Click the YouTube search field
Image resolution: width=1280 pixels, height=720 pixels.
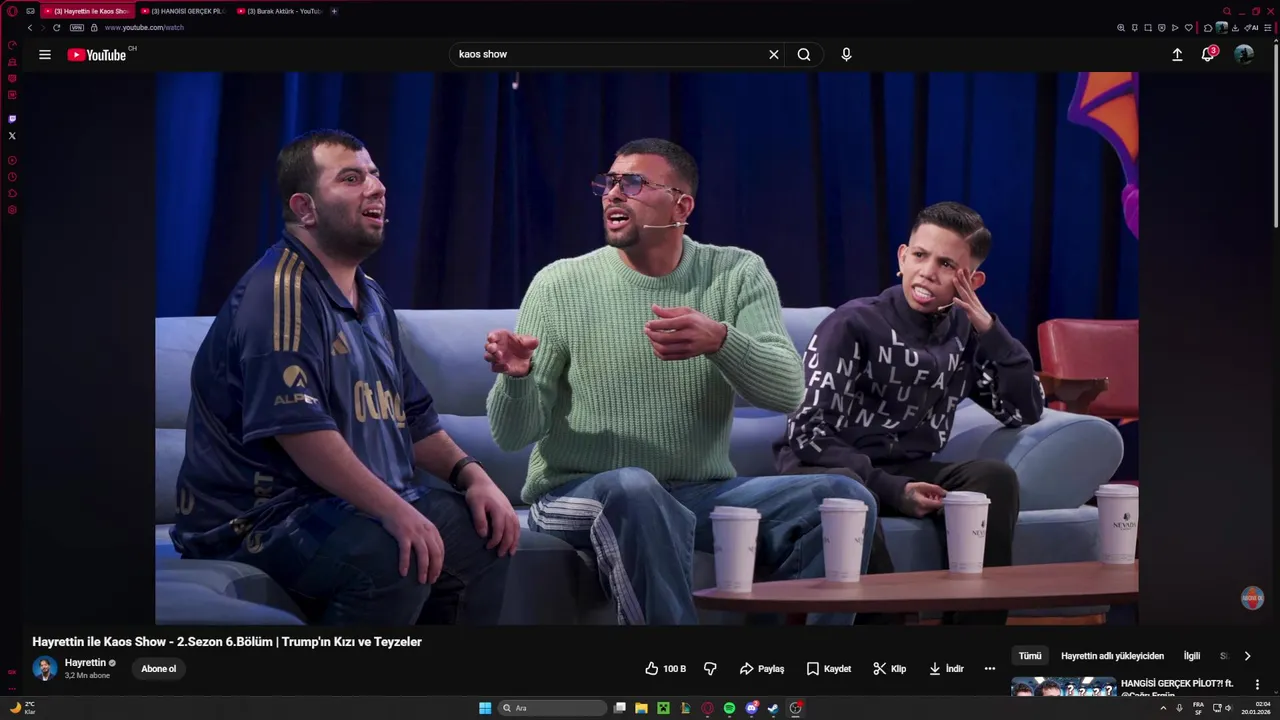(x=610, y=55)
